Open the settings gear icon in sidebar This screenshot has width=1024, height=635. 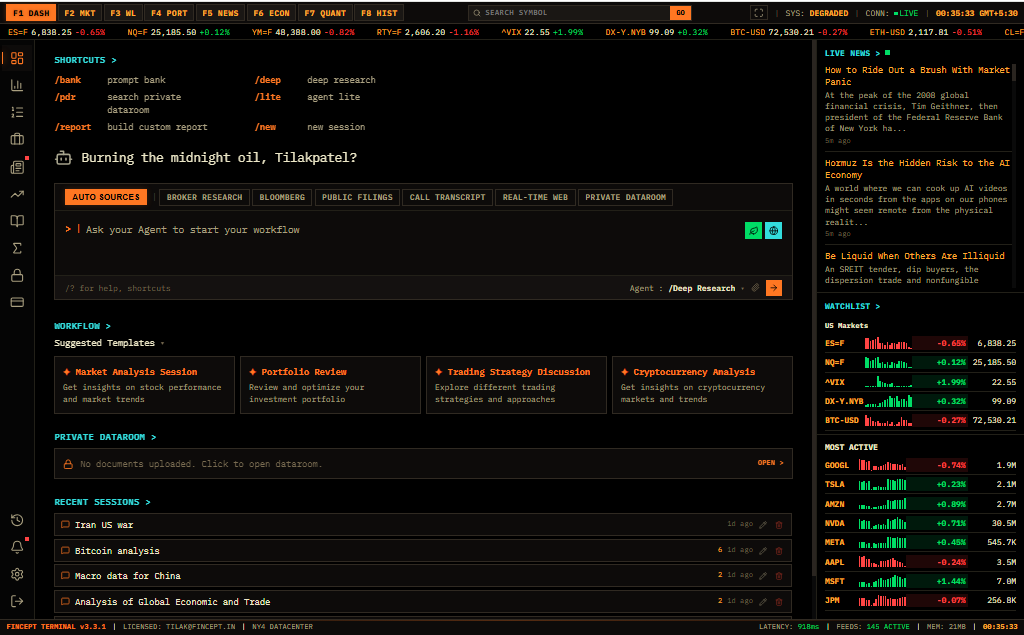tap(18, 574)
